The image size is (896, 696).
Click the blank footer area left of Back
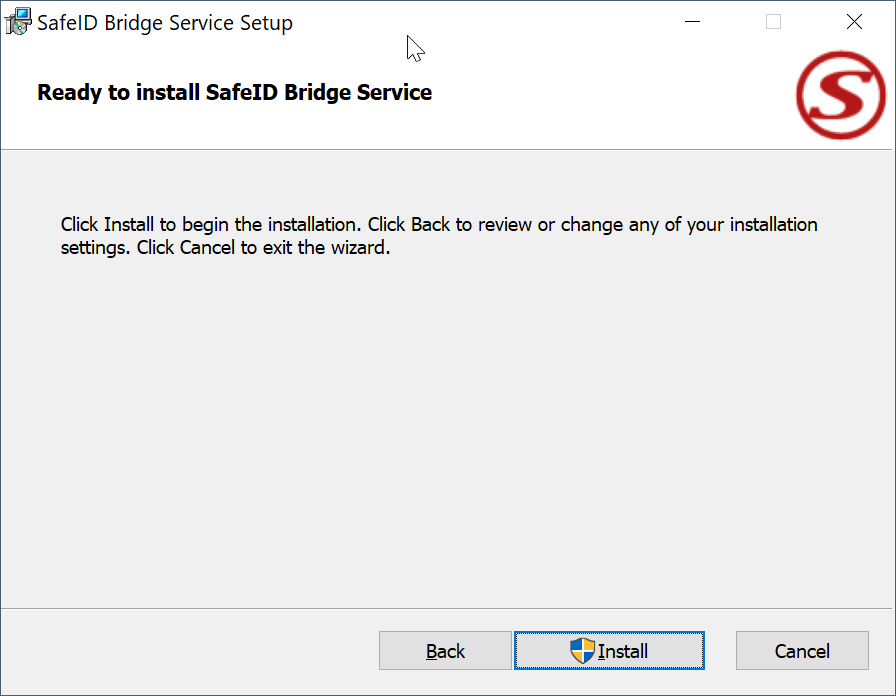click(190, 651)
